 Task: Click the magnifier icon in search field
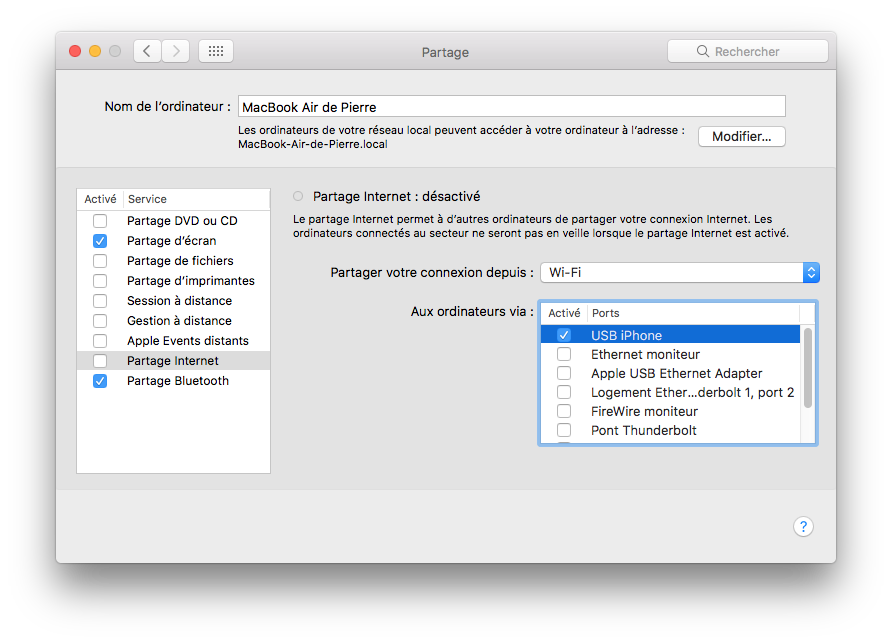coord(703,51)
